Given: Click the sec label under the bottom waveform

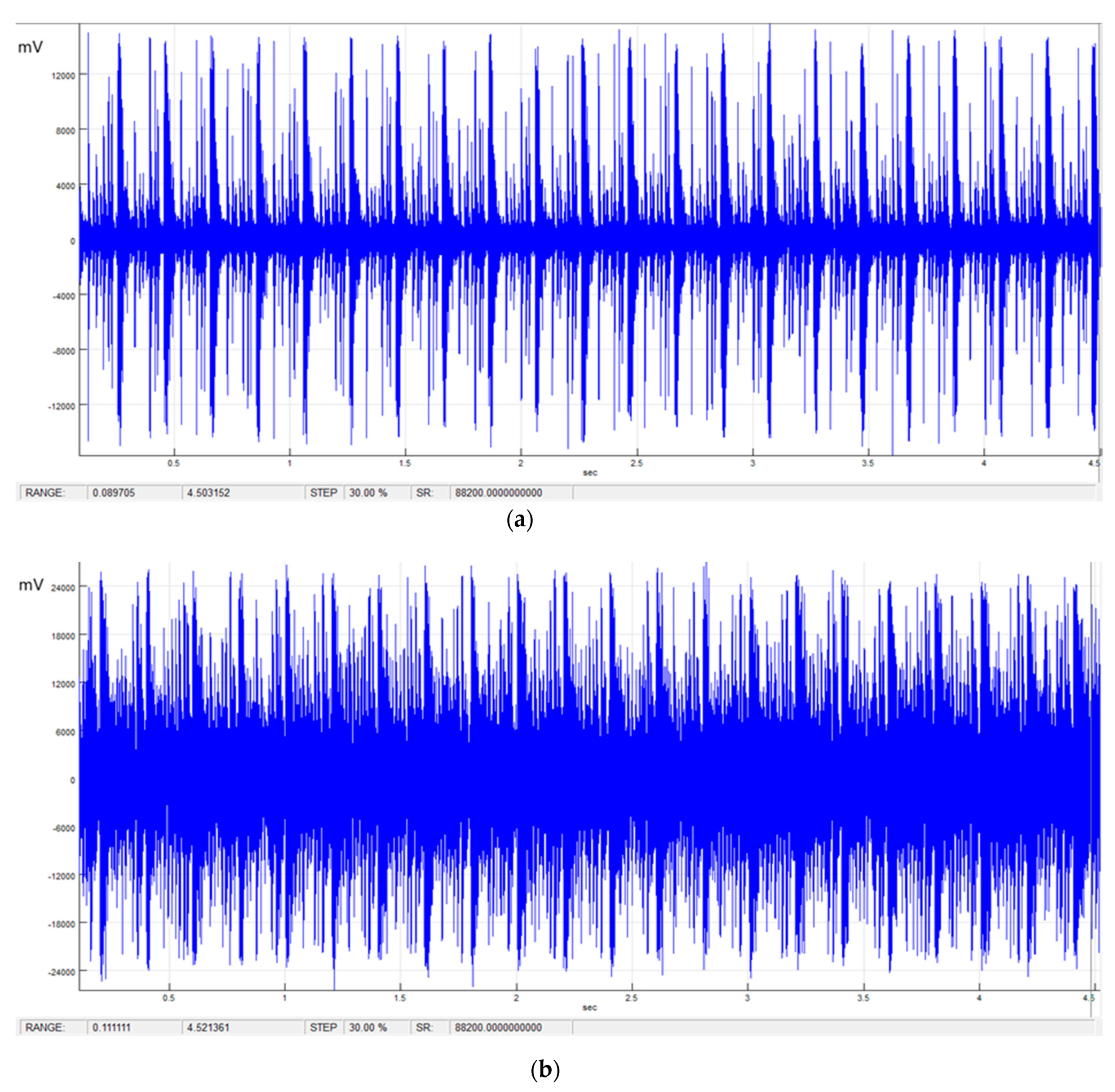Looking at the screenshot, I should pos(590,1008).
